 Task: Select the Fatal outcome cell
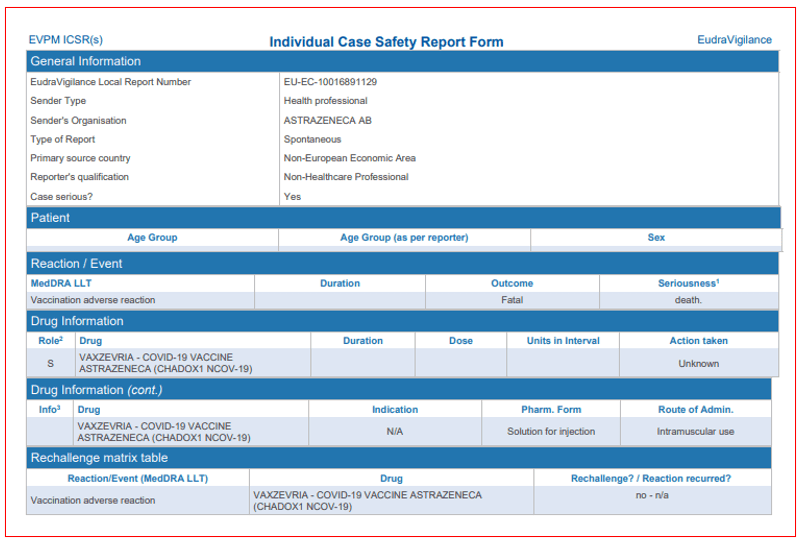point(512,300)
